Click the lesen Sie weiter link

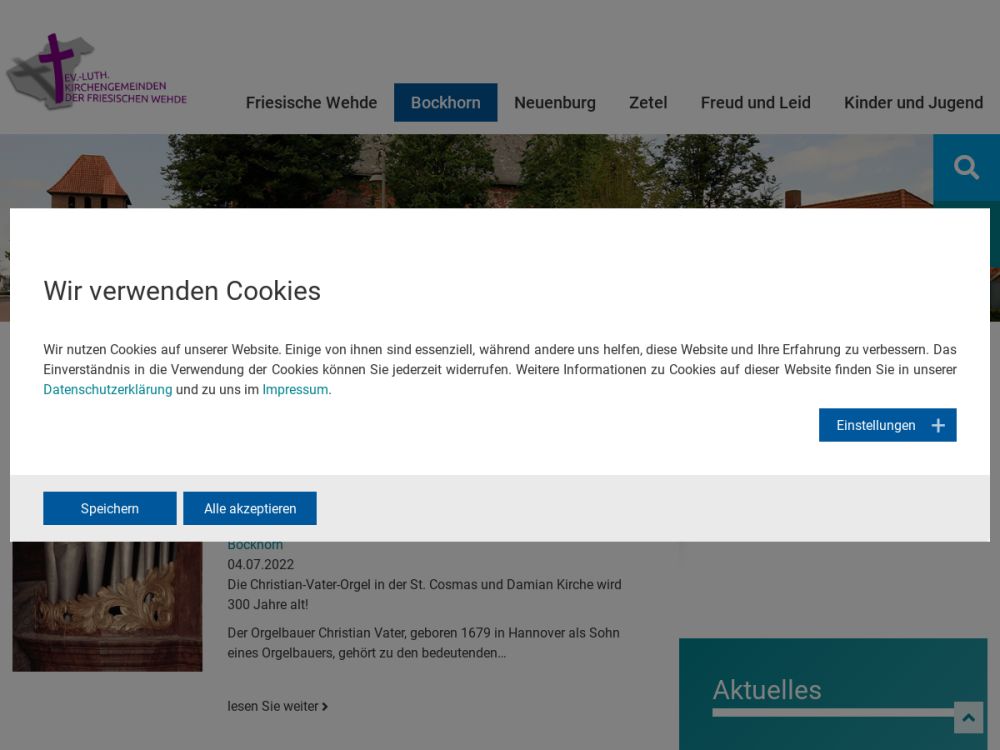[x=272, y=706]
